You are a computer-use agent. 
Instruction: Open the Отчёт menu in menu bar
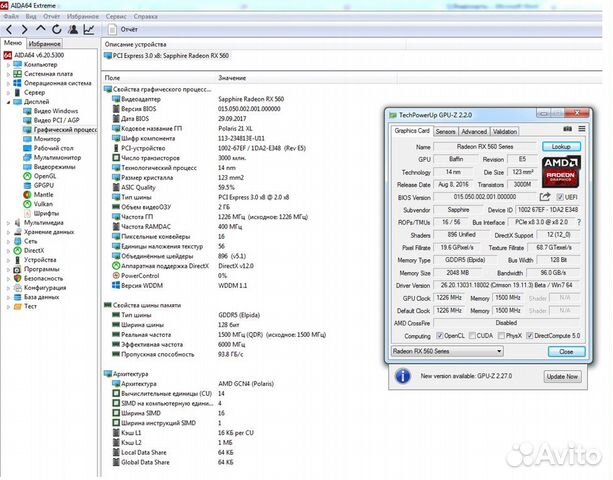[x=52, y=16]
